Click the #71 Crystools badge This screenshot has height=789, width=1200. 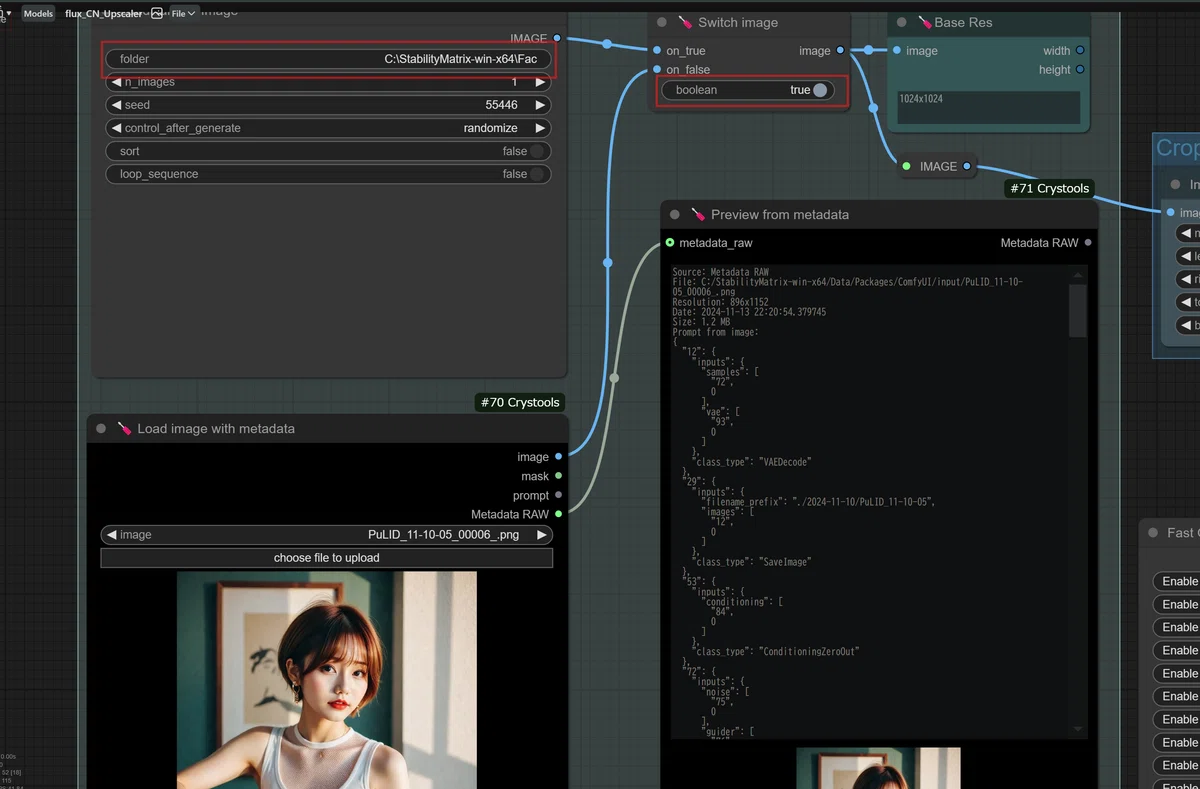pos(1050,188)
